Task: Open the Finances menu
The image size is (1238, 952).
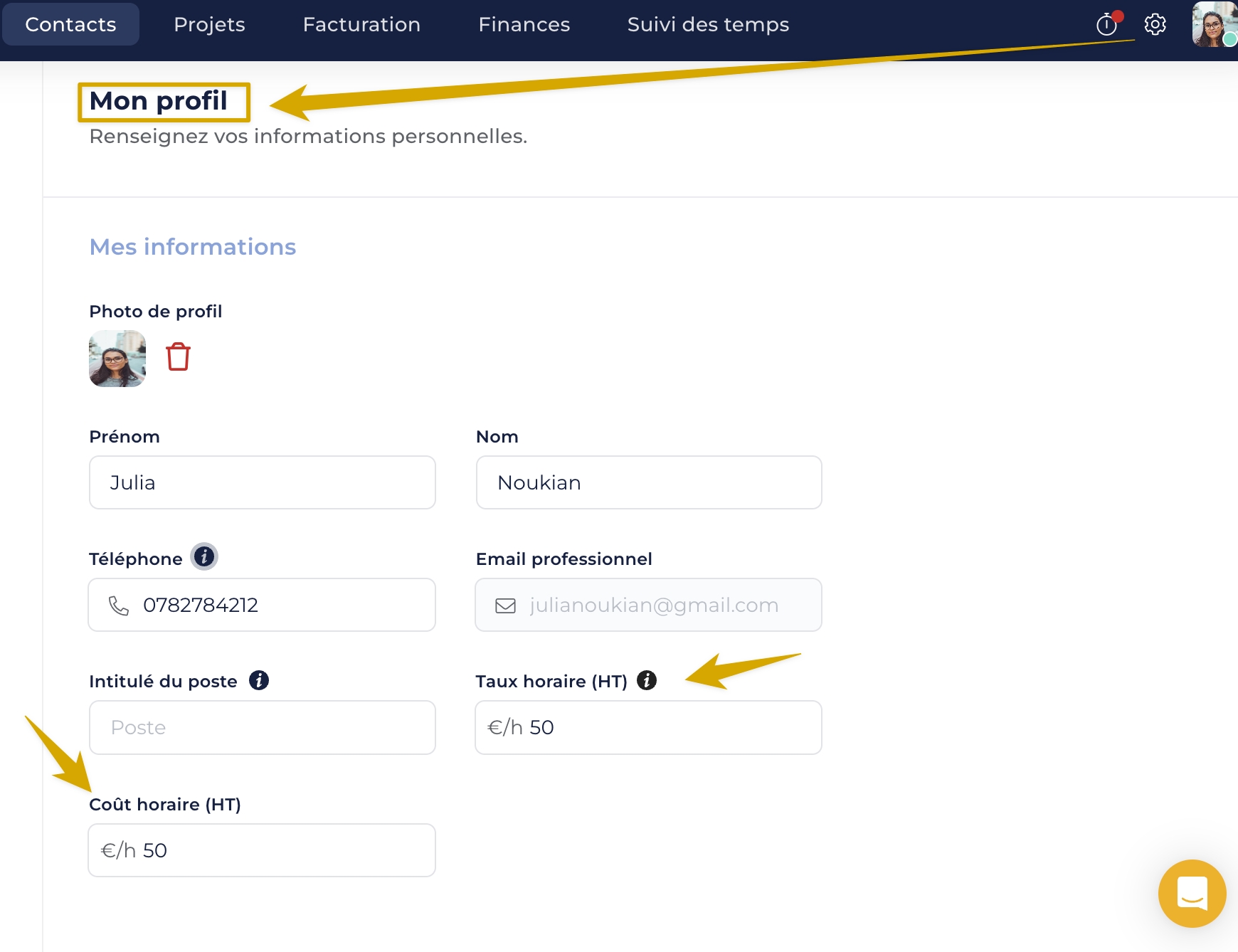Action: (524, 25)
